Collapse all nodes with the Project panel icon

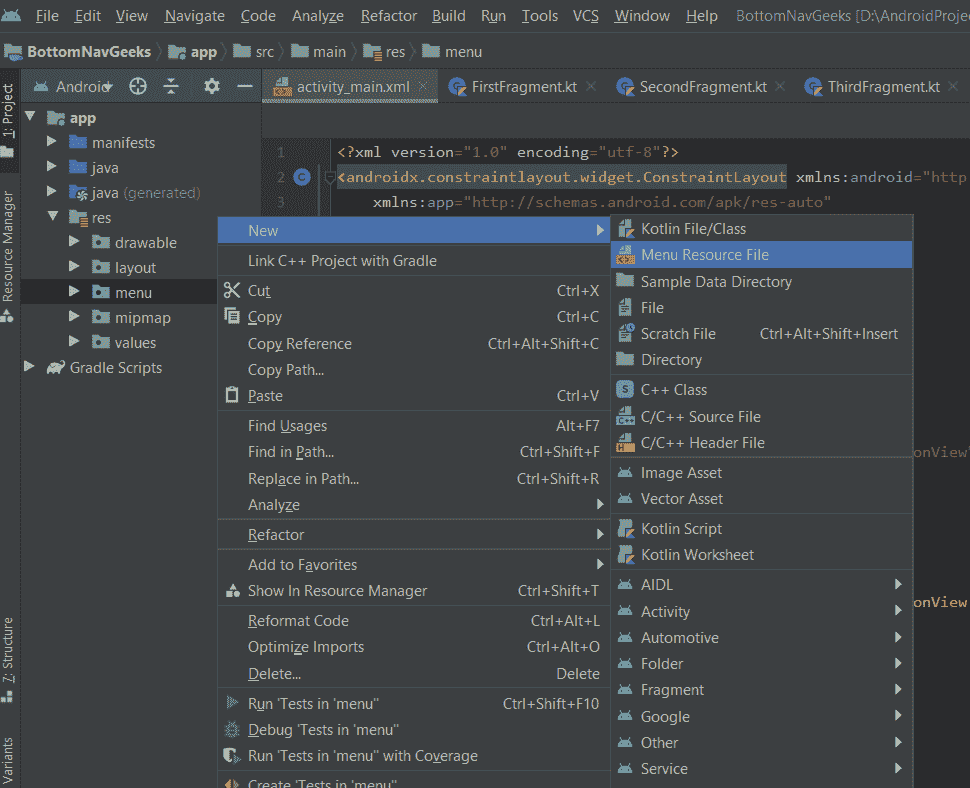click(169, 86)
